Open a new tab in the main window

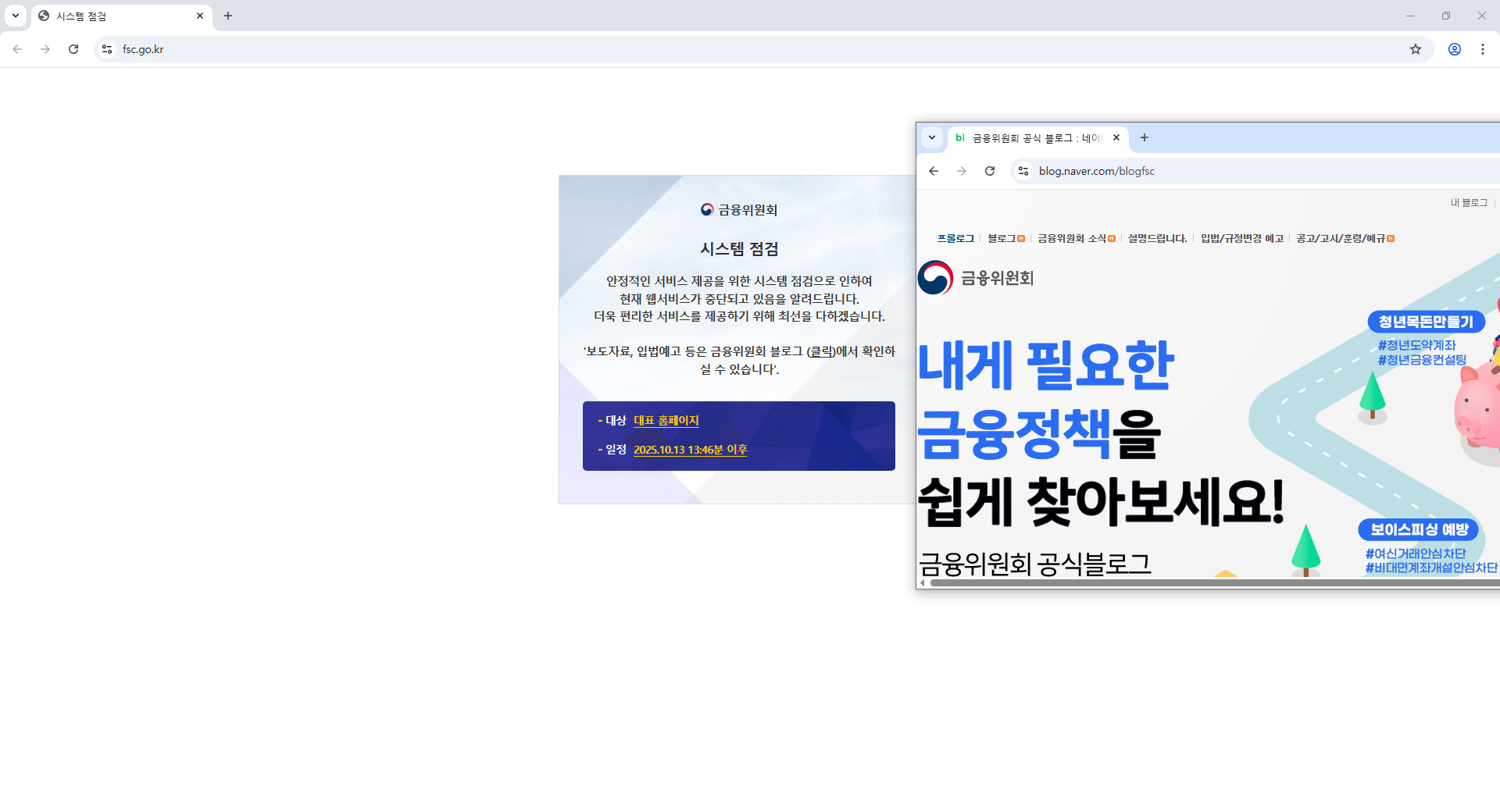pos(228,16)
